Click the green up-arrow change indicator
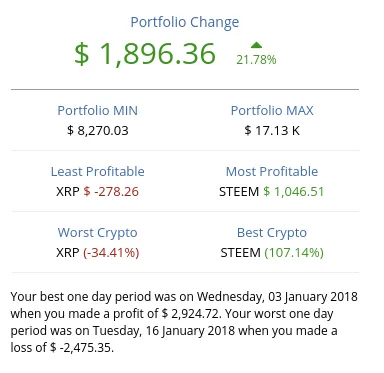384x373 pixels. tap(256, 45)
